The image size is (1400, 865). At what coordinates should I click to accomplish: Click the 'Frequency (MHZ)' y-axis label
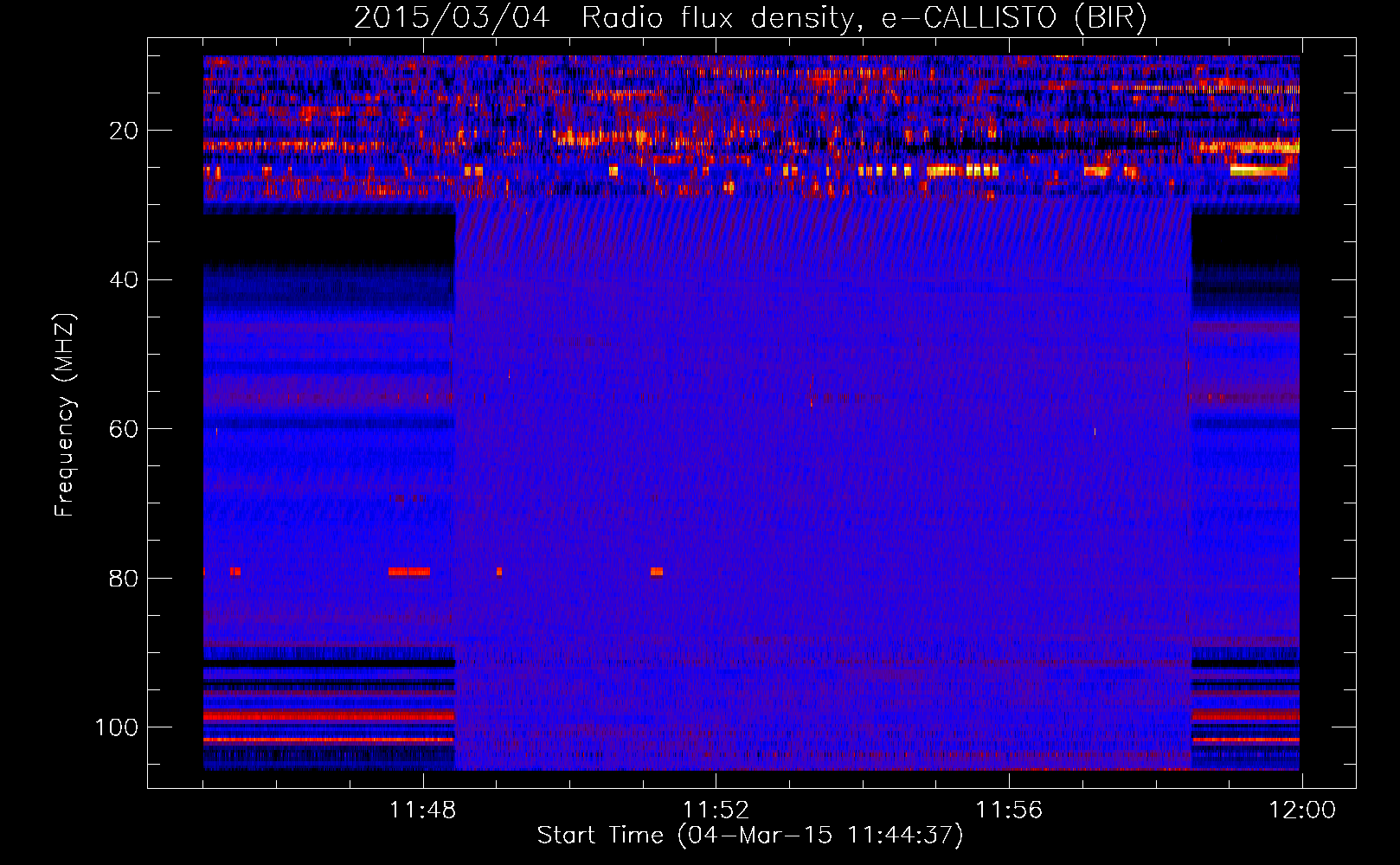coord(65,414)
